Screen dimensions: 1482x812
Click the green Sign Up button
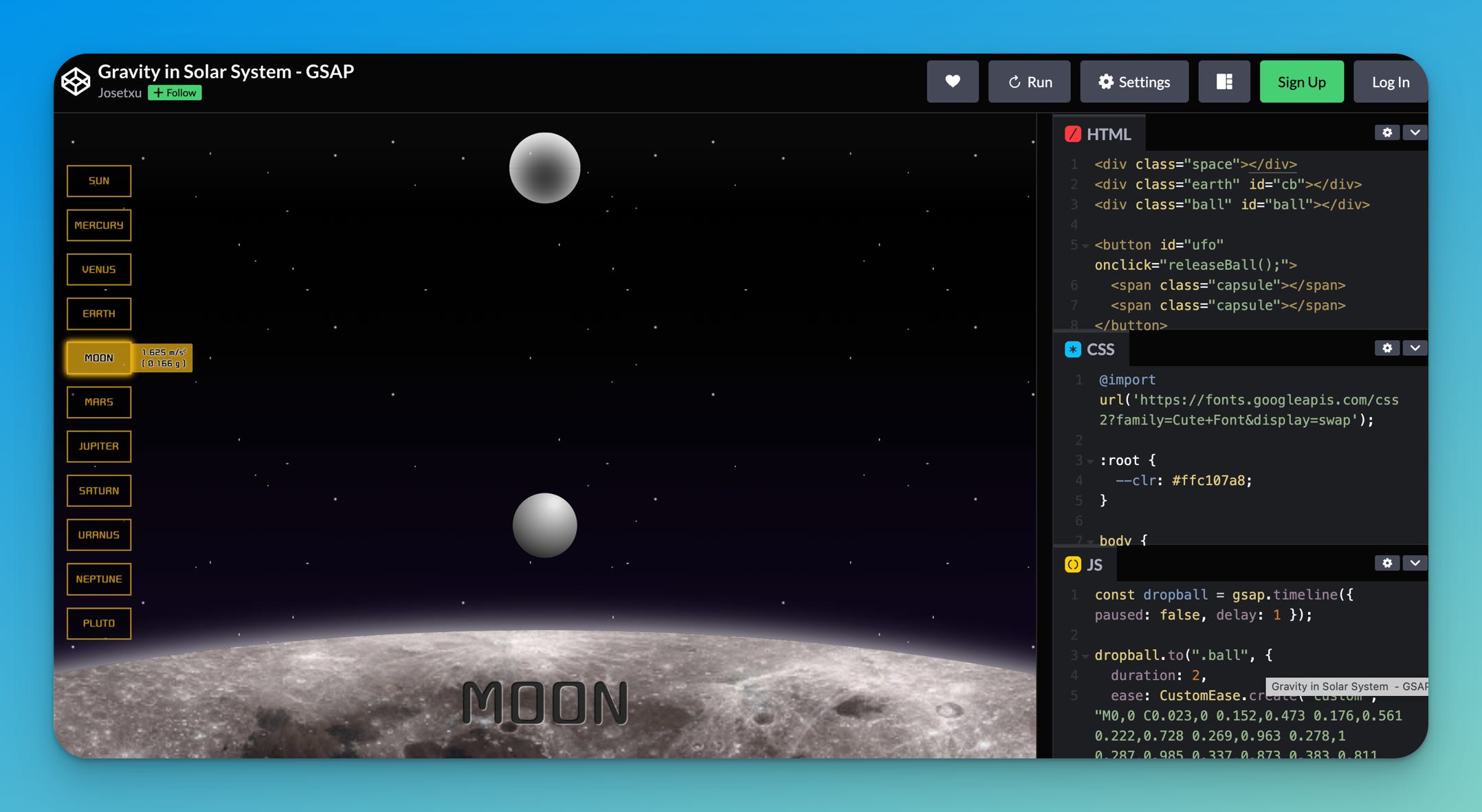(1301, 81)
